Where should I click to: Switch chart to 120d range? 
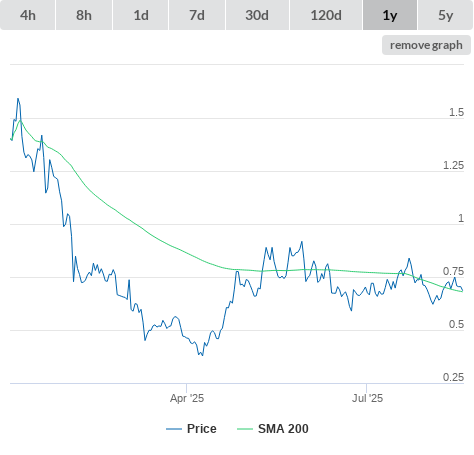pyautogui.click(x=326, y=15)
